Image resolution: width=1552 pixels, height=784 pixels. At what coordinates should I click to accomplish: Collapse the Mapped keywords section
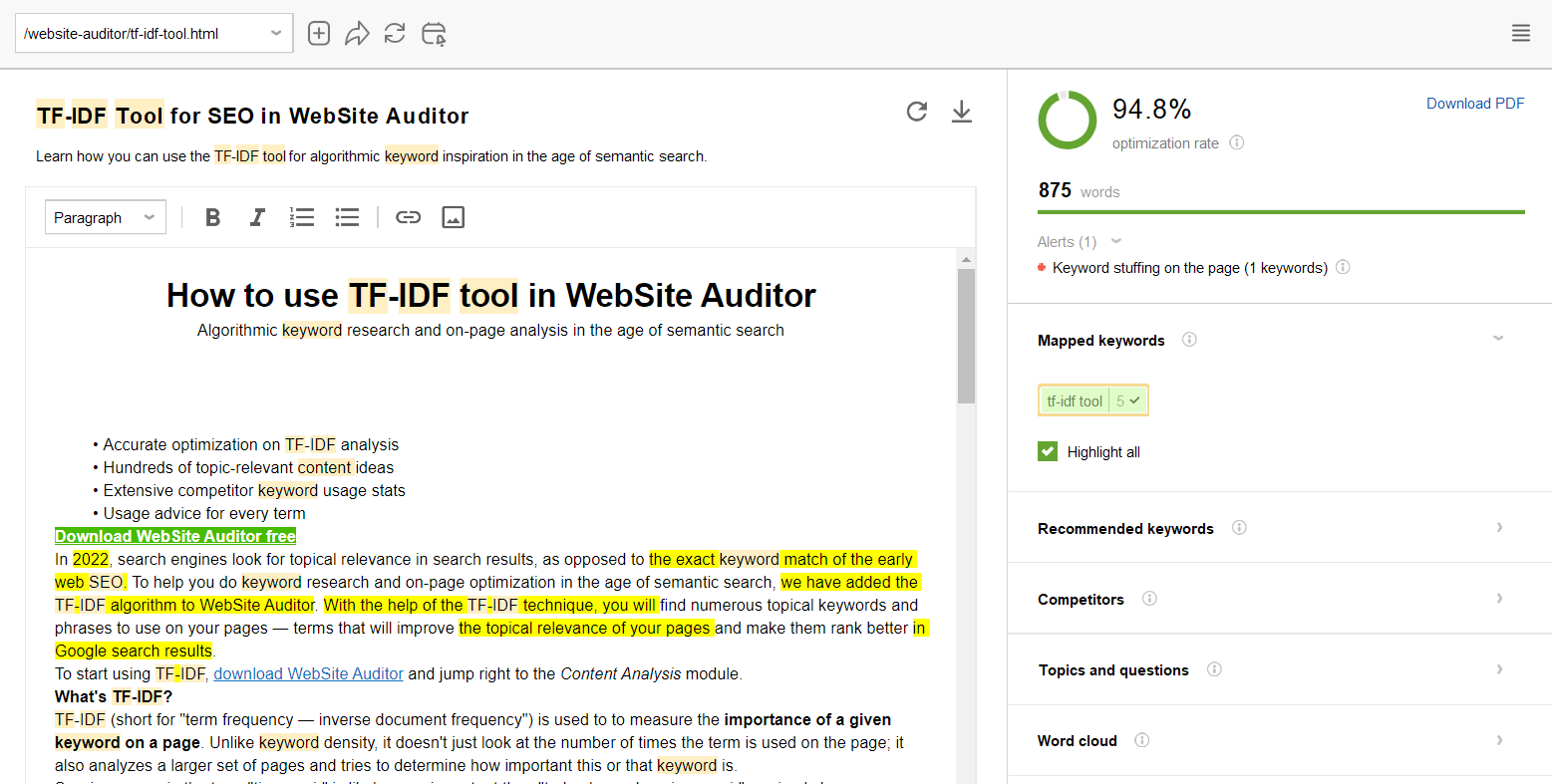coord(1497,340)
